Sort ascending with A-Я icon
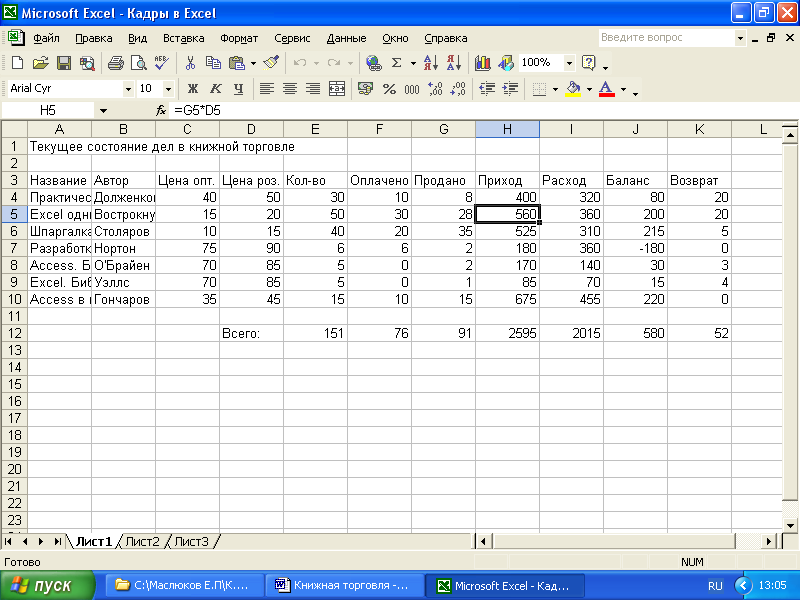Screen dimensions: 800x600 point(431,63)
